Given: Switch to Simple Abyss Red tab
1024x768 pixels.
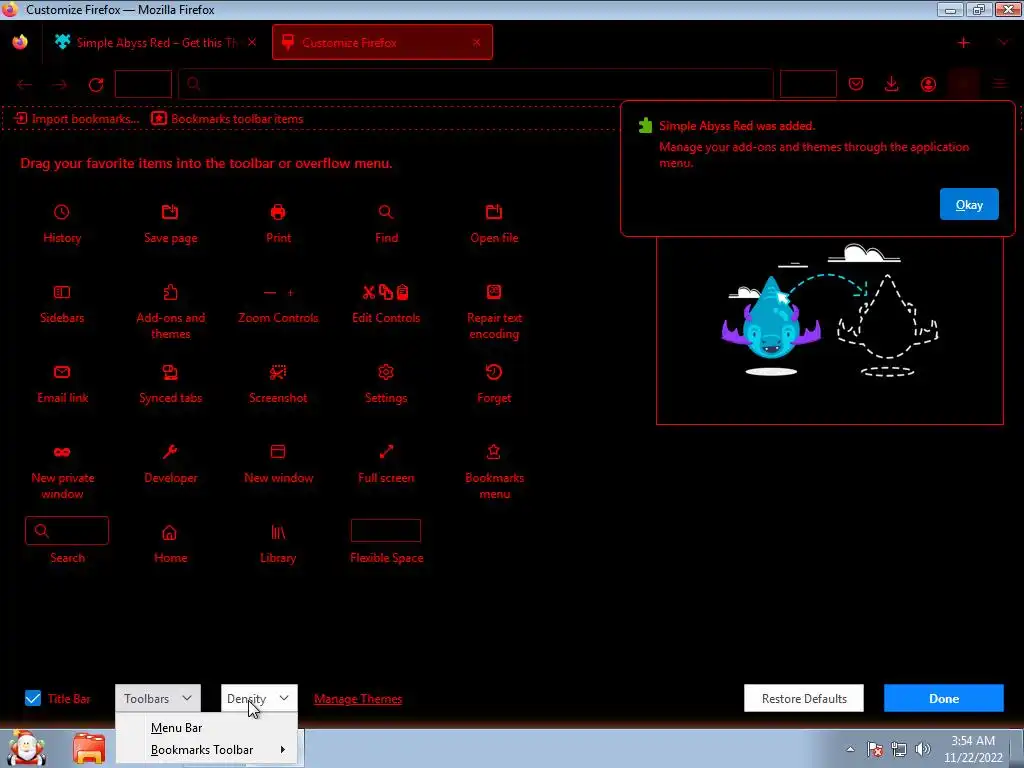Looking at the screenshot, I should tap(155, 42).
